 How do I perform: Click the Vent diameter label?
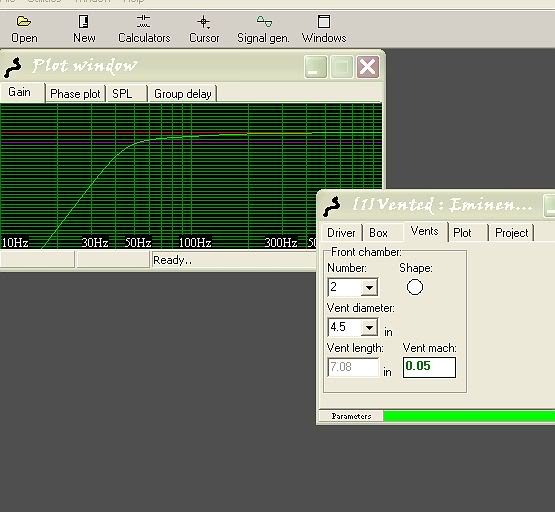pyautogui.click(x=360, y=308)
